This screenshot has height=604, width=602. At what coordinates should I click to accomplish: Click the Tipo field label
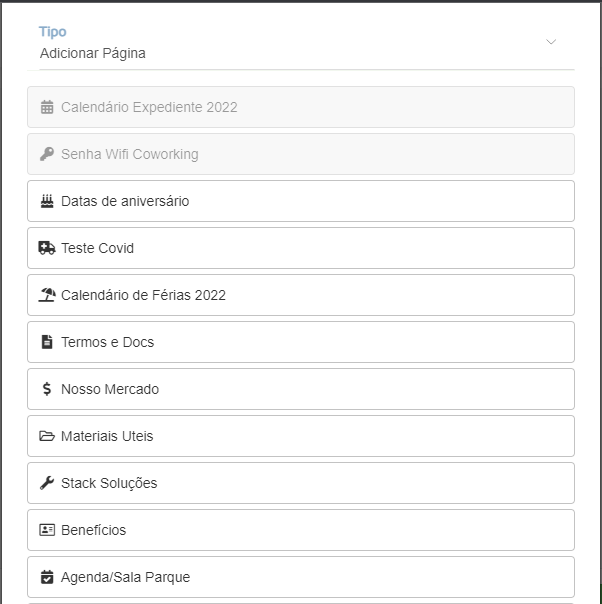click(53, 32)
